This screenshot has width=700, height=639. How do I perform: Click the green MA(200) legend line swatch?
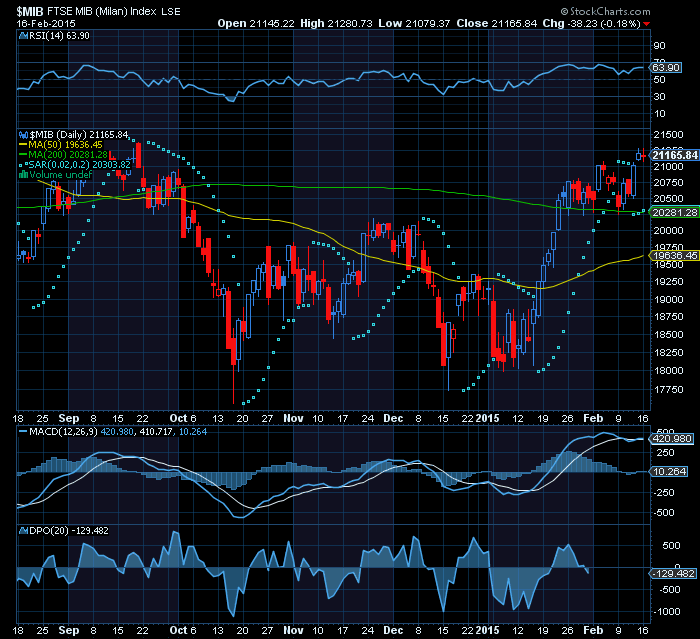tap(23, 155)
